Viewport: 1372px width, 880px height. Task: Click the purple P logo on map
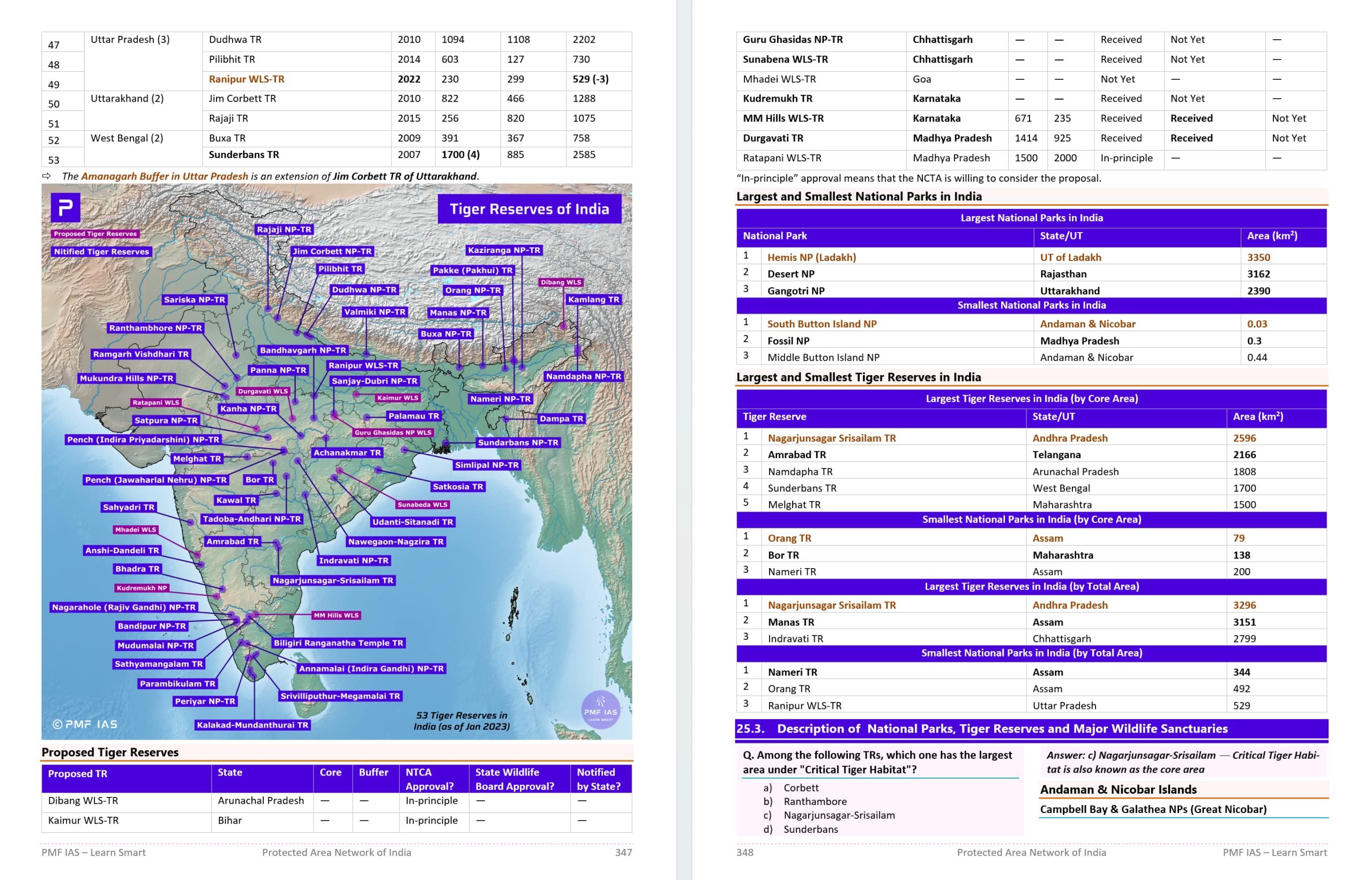[65, 207]
